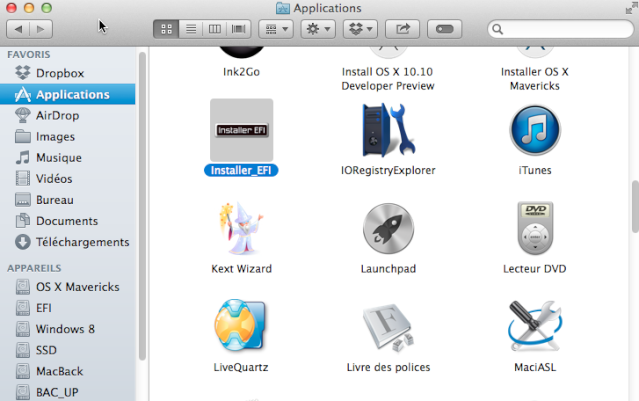Click the Applications folder title icon
The height and width of the screenshot is (401, 639).
pyautogui.click(x=282, y=8)
